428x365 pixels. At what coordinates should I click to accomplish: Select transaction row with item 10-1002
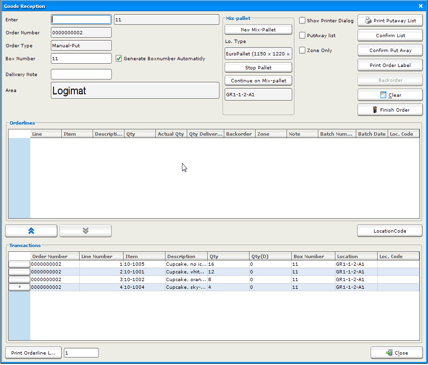click(x=214, y=279)
